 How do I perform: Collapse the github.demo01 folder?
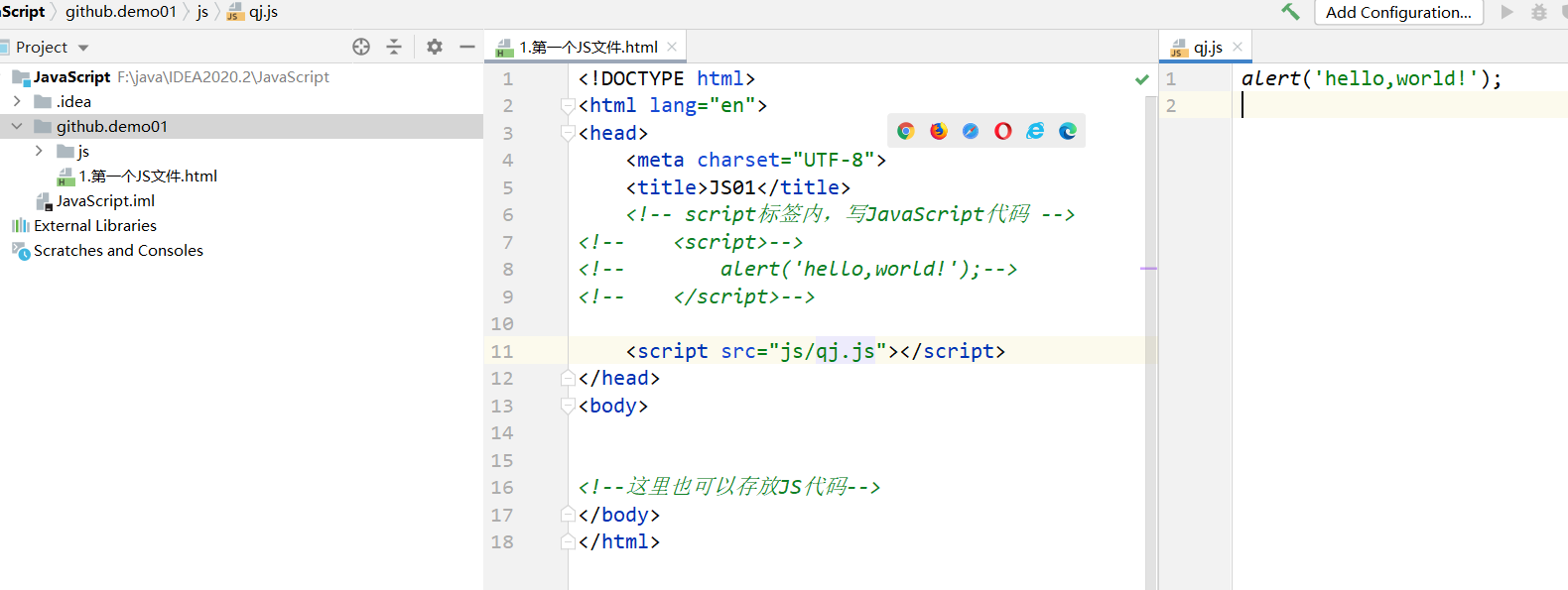click(x=17, y=126)
